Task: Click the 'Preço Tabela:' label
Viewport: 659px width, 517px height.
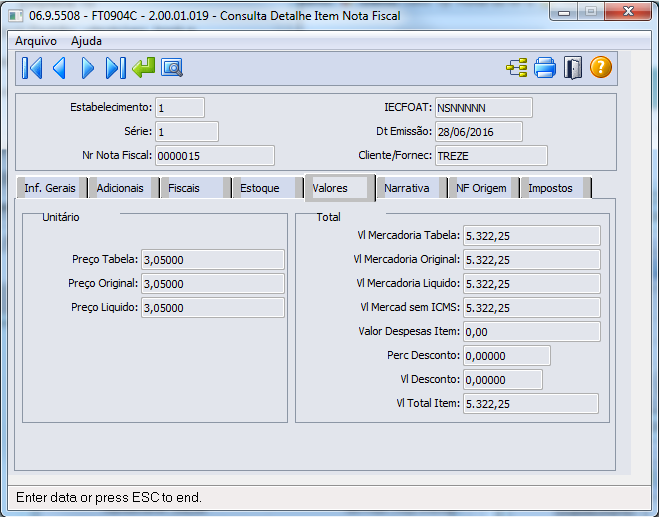Action: pos(105,259)
